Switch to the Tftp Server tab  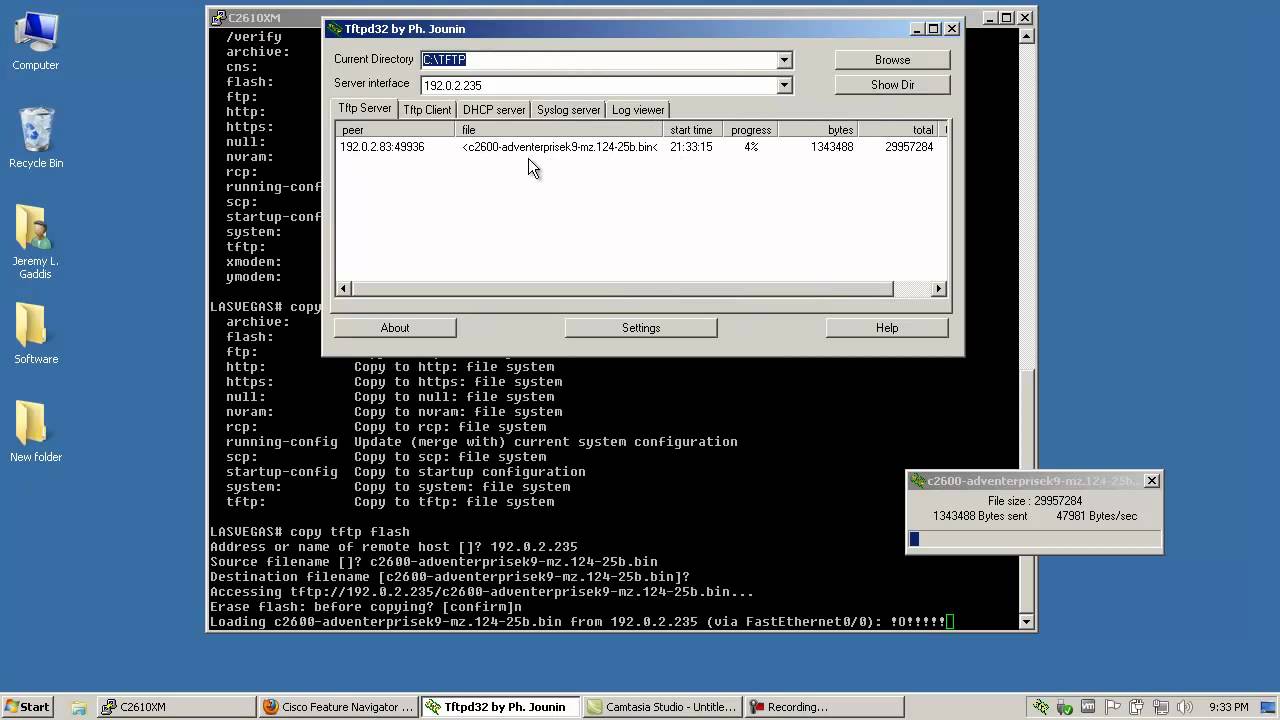[x=365, y=109]
